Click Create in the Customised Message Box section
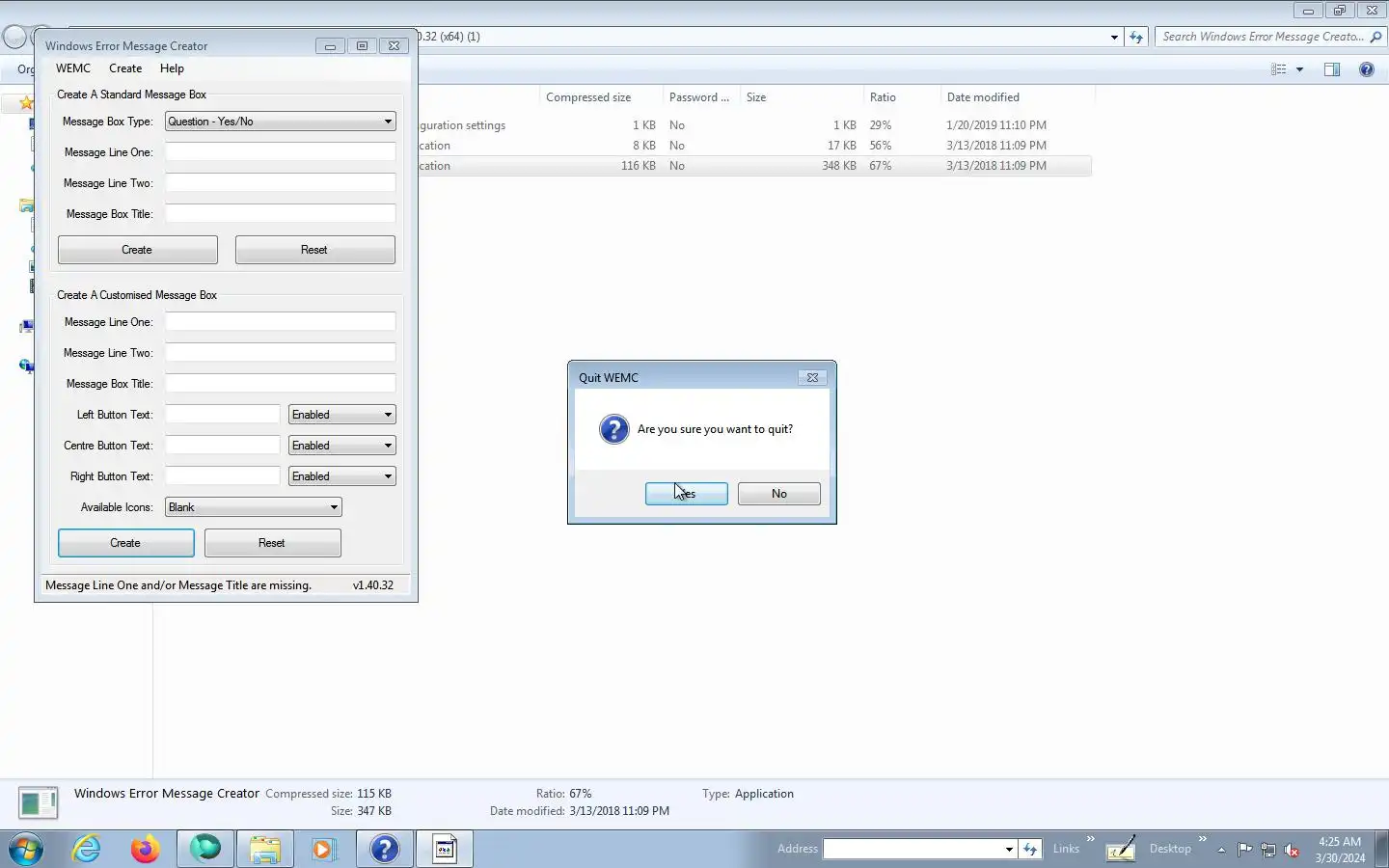The width and height of the screenshot is (1389, 868). click(125, 543)
